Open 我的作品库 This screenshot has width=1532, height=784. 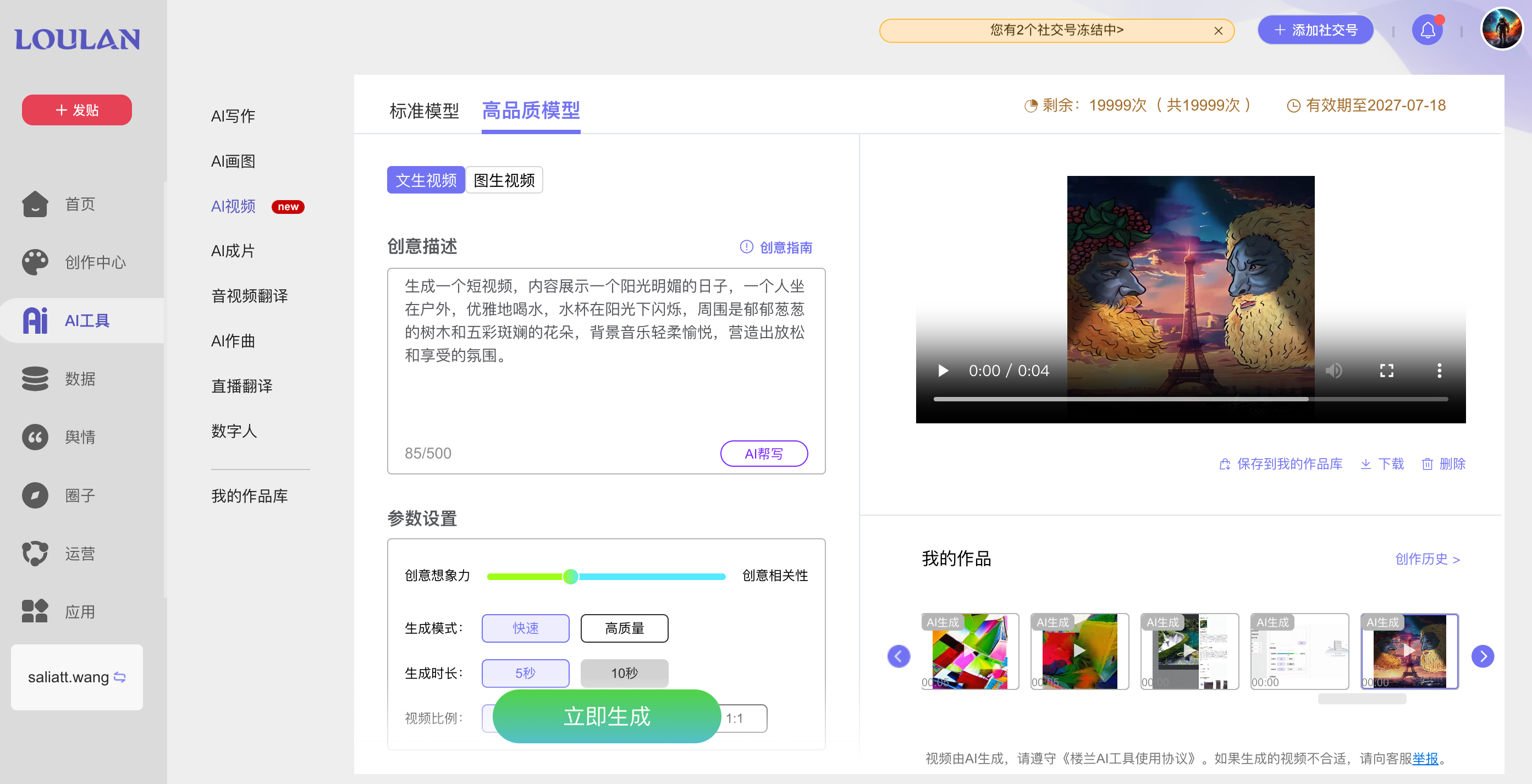pyautogui.click(x=249, y=496)
